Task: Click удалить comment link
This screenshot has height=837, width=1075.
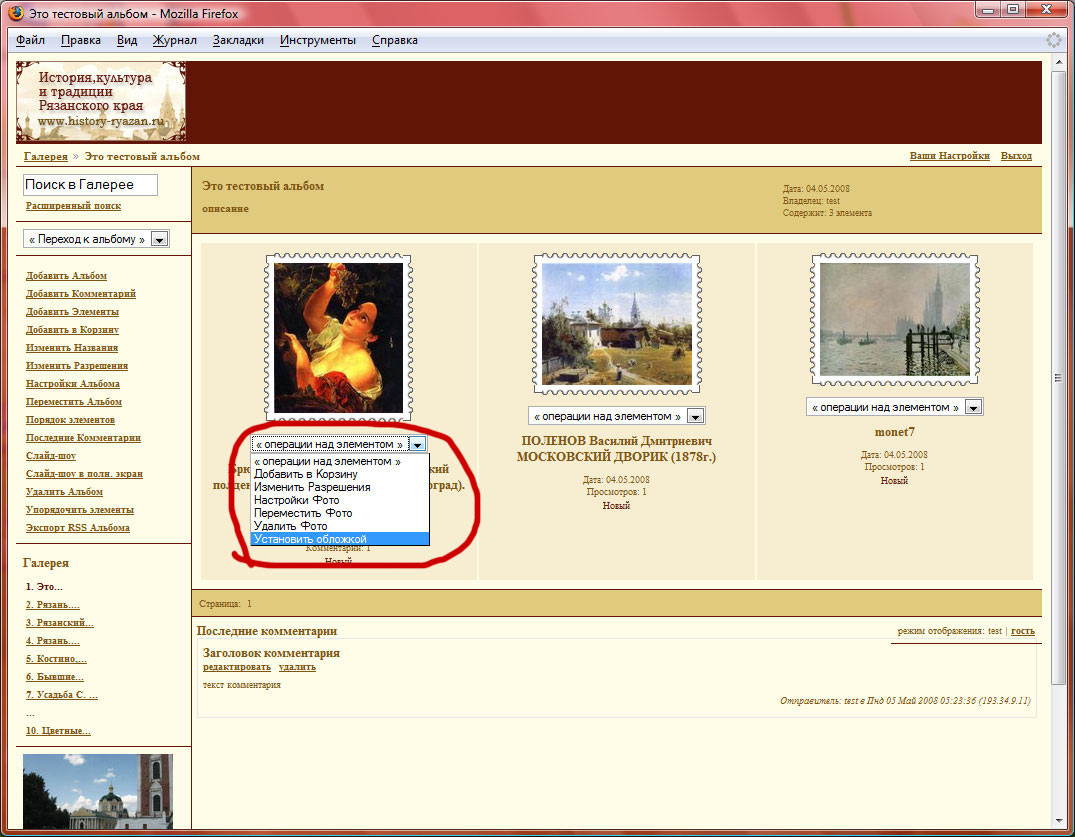Action: (298, 667)
